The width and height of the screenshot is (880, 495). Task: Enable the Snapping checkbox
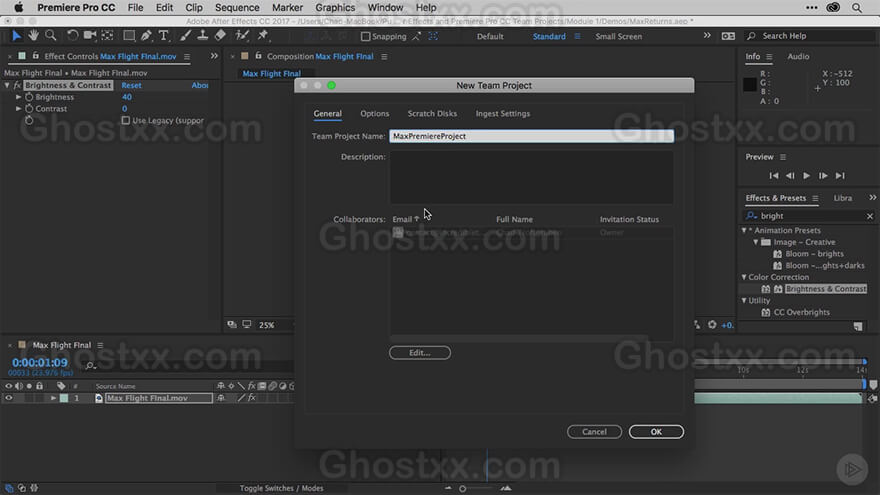pos(365,36)
